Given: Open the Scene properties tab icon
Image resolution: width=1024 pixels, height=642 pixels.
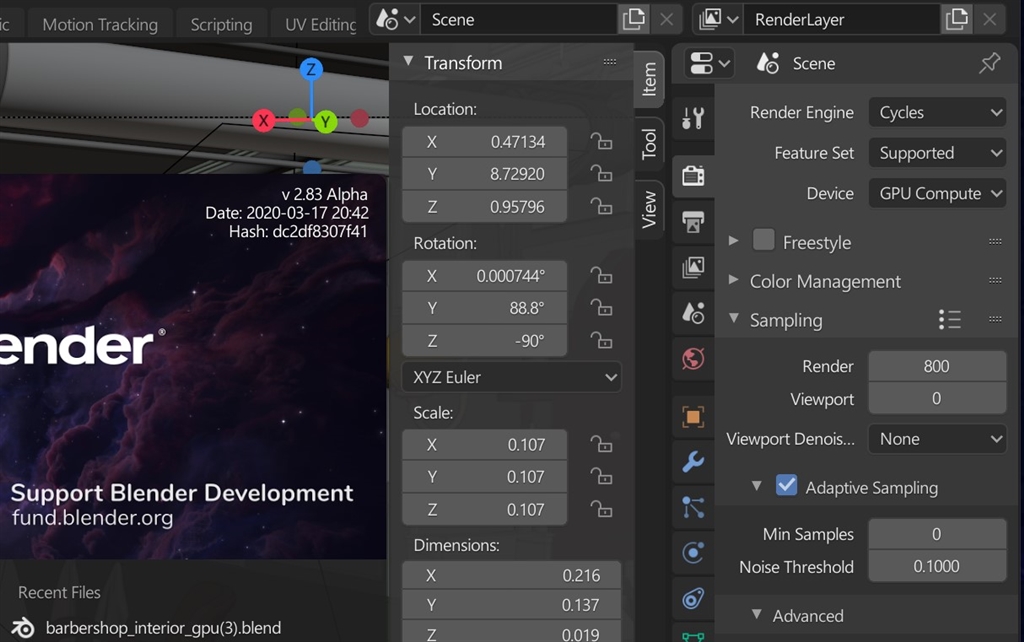Looking at the screenshot, I should pos(693,313).
